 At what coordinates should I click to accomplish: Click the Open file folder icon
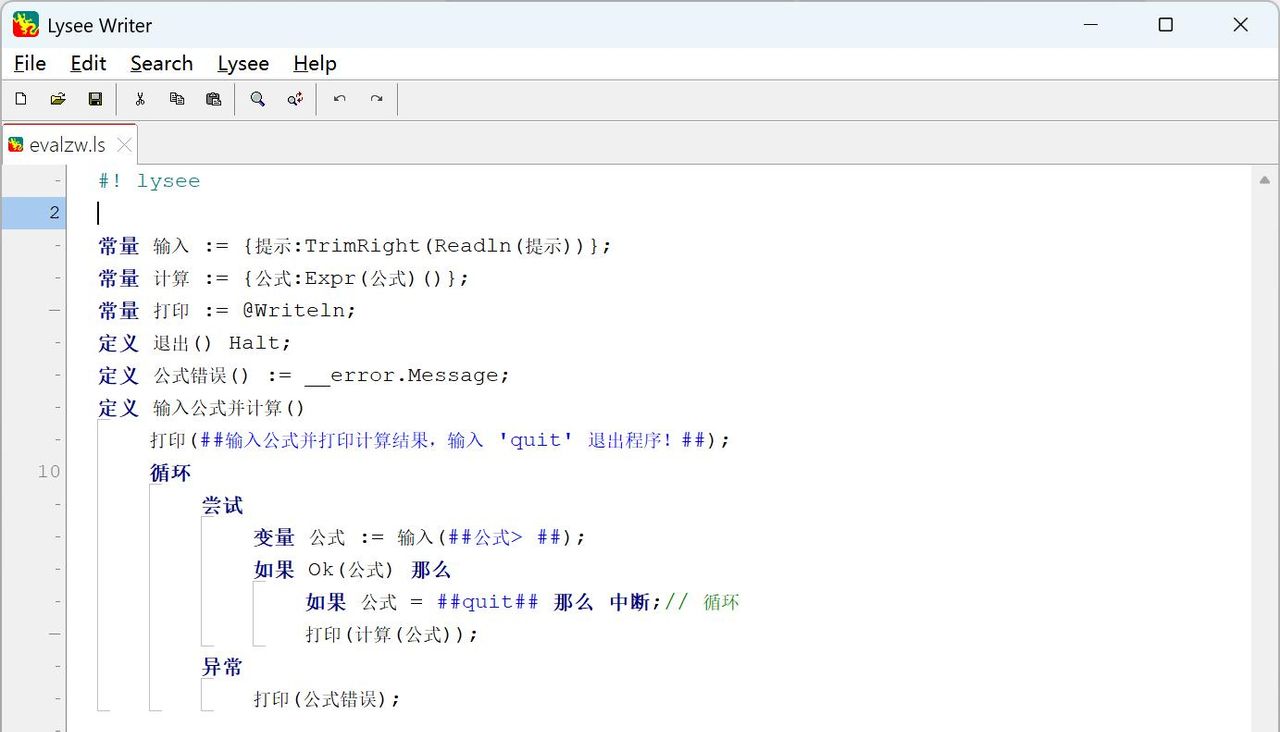[58, 99]
